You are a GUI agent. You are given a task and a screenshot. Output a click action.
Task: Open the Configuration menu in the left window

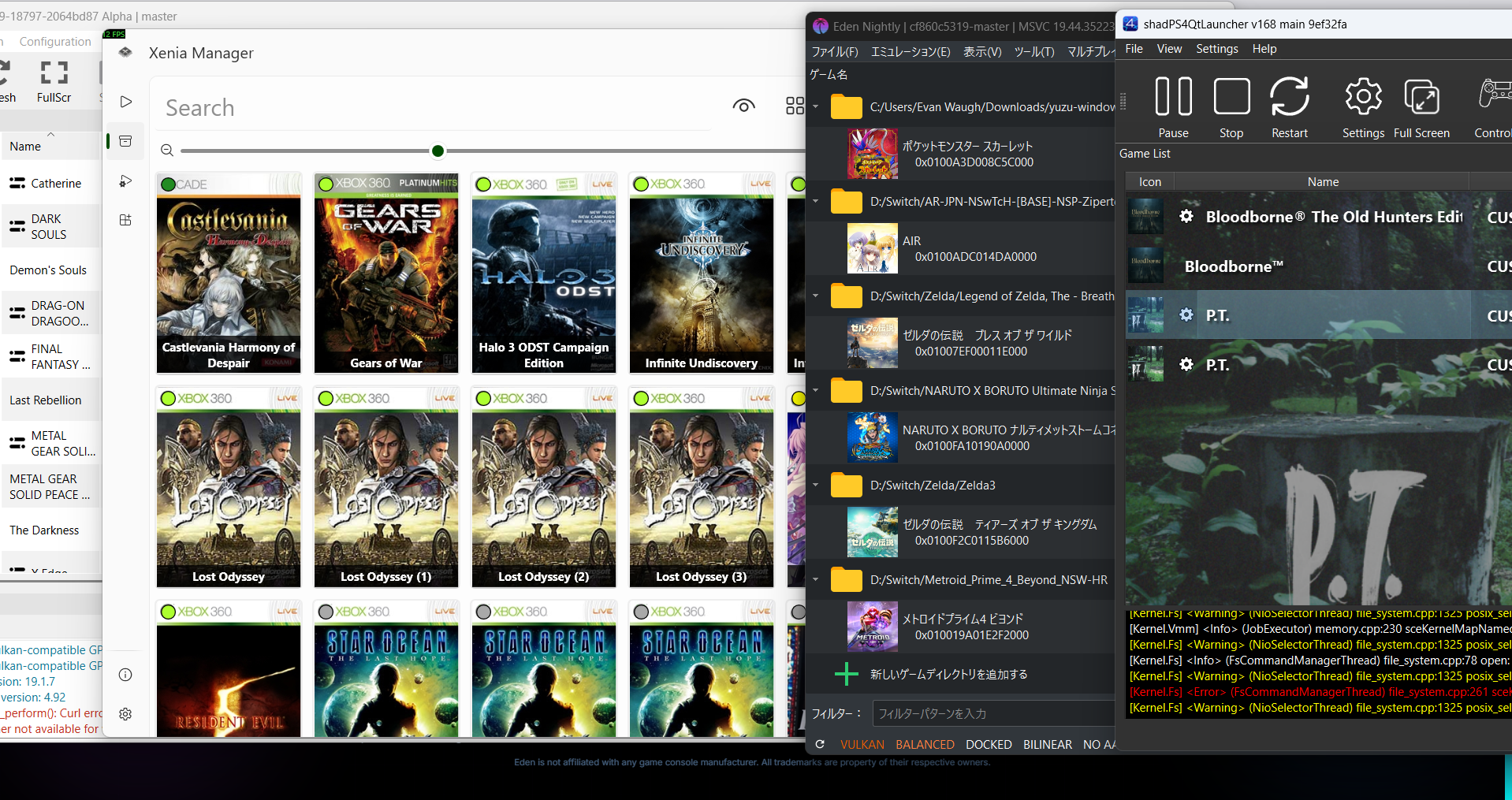(x=55, y=42)
